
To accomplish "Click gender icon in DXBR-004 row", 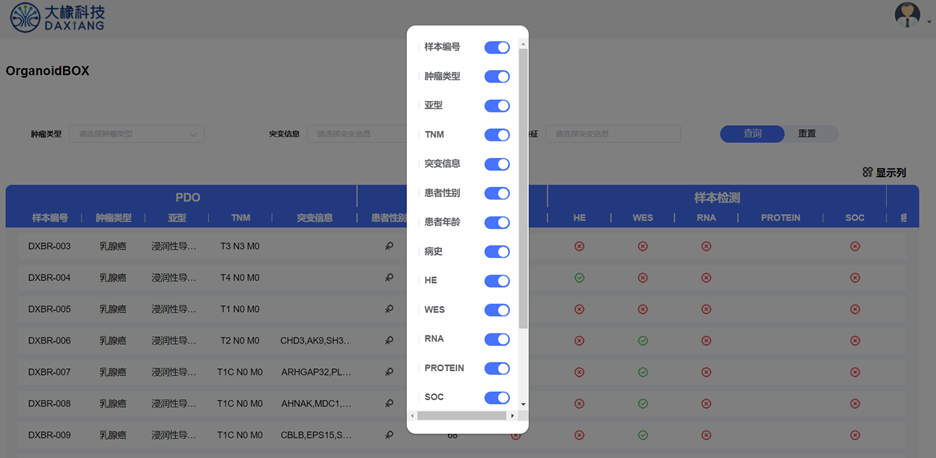I will (x=389, y=278).
